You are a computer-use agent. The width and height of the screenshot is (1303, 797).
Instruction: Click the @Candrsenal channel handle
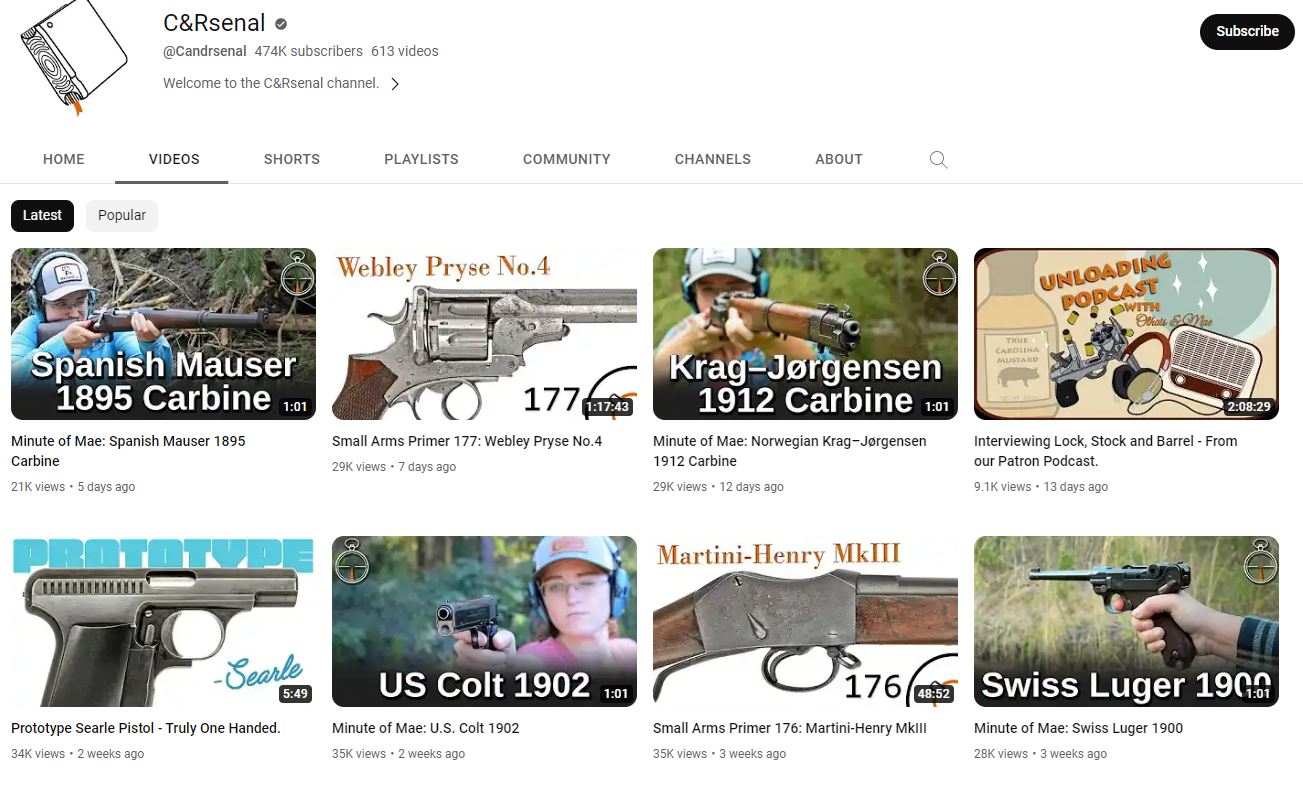205,51
